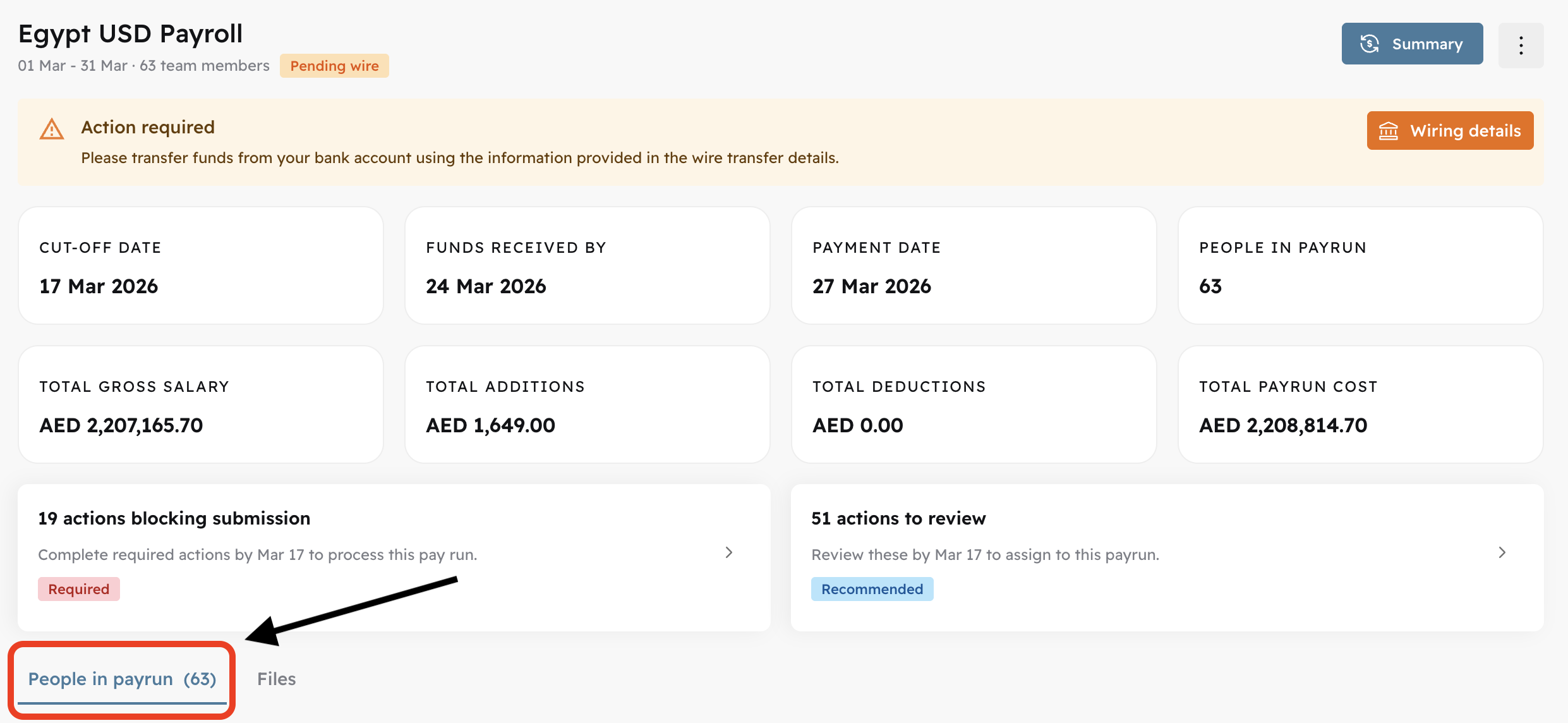Open the three-dot more options menu

1521,45
